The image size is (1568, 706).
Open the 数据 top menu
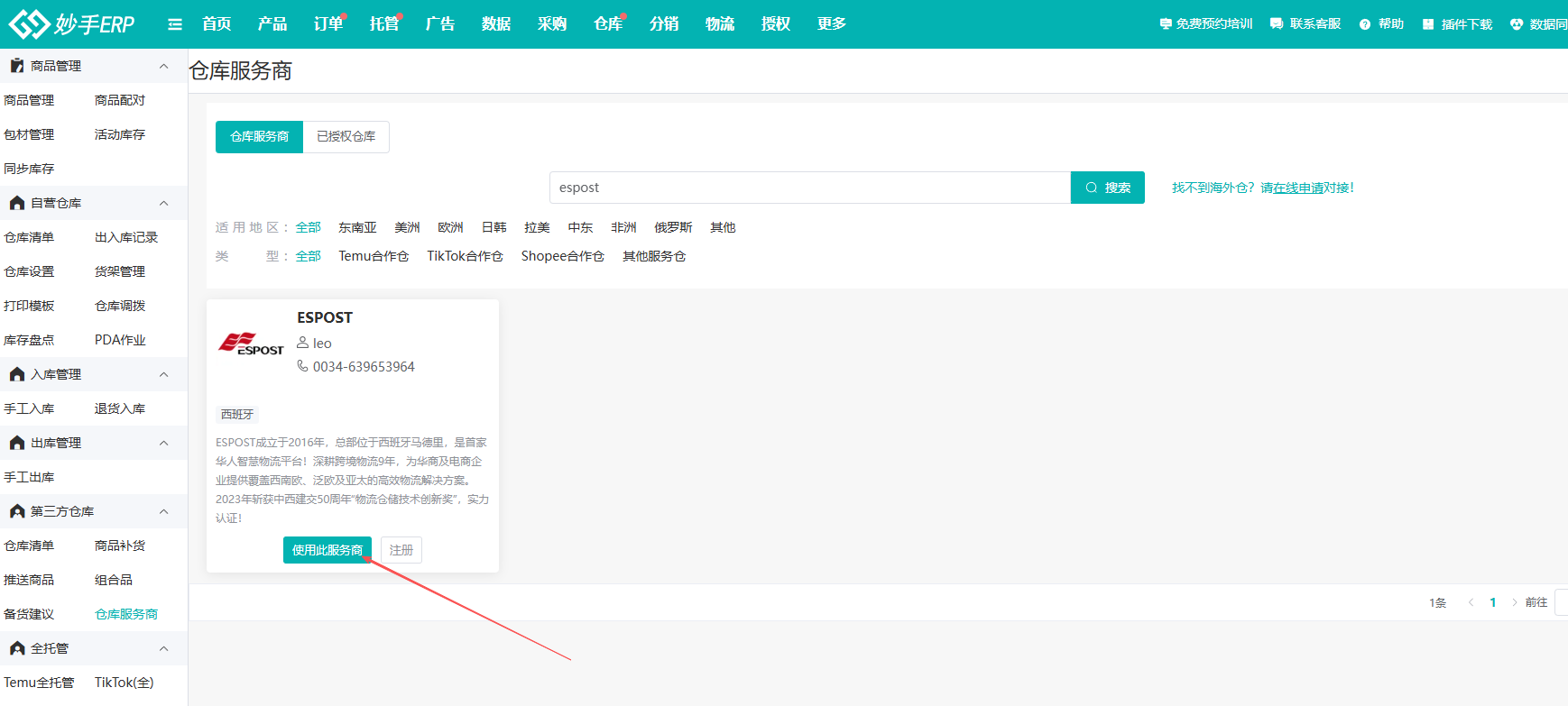pyautogui.click(x=496, y=24)
